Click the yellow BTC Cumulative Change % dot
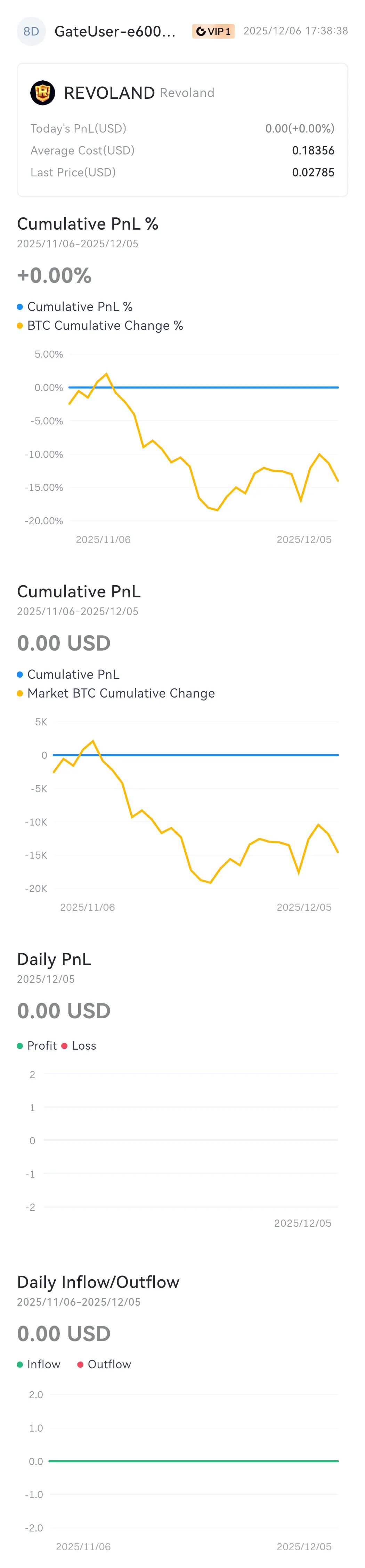This screenshot has width=365, height=1568. pos(20,326)
